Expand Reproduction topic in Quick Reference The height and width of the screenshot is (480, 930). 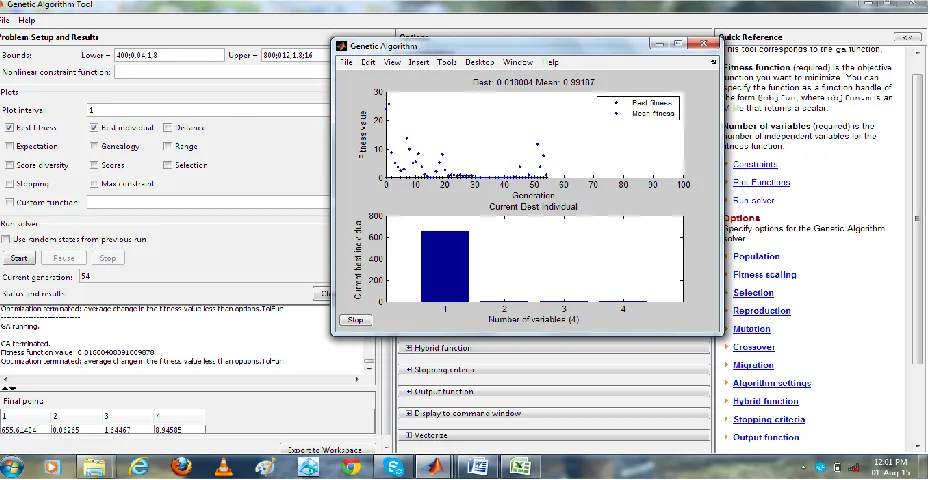[725, 311]
